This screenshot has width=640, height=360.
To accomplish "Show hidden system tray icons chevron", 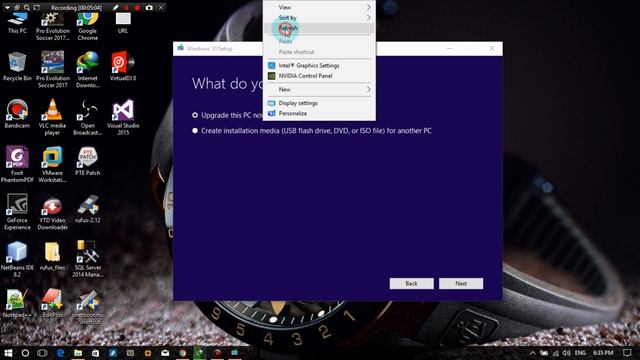I will tap(532, 353).
